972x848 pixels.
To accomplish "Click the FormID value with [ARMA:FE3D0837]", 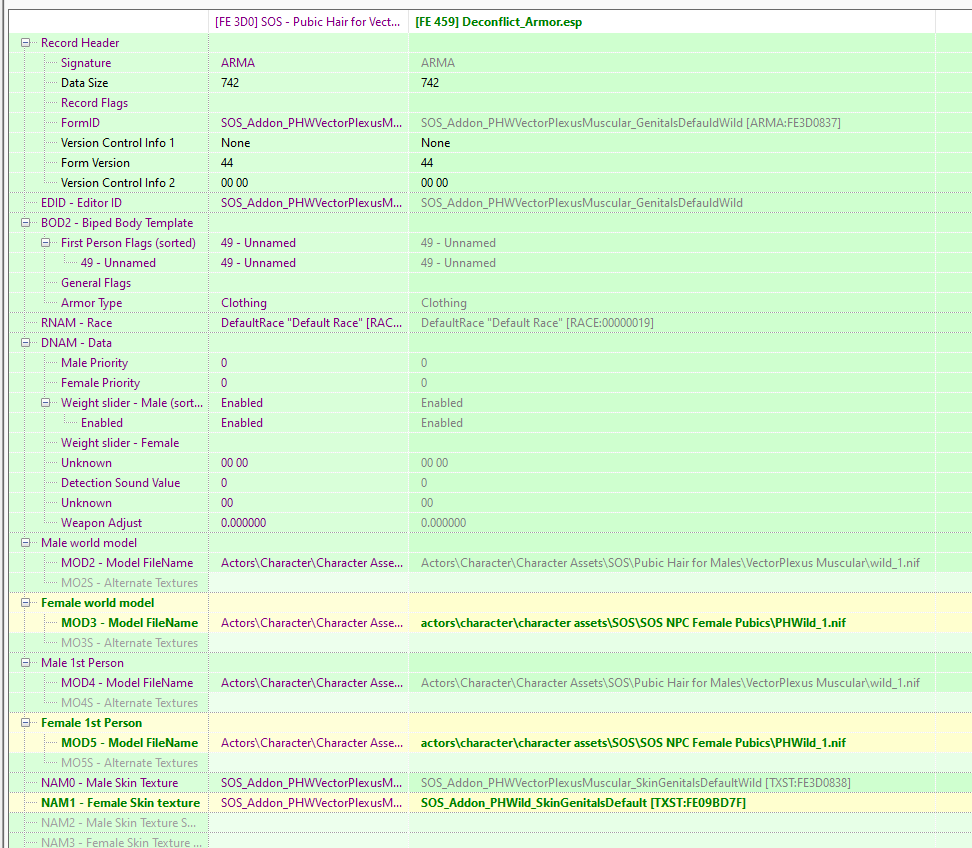I will point(630,123).
